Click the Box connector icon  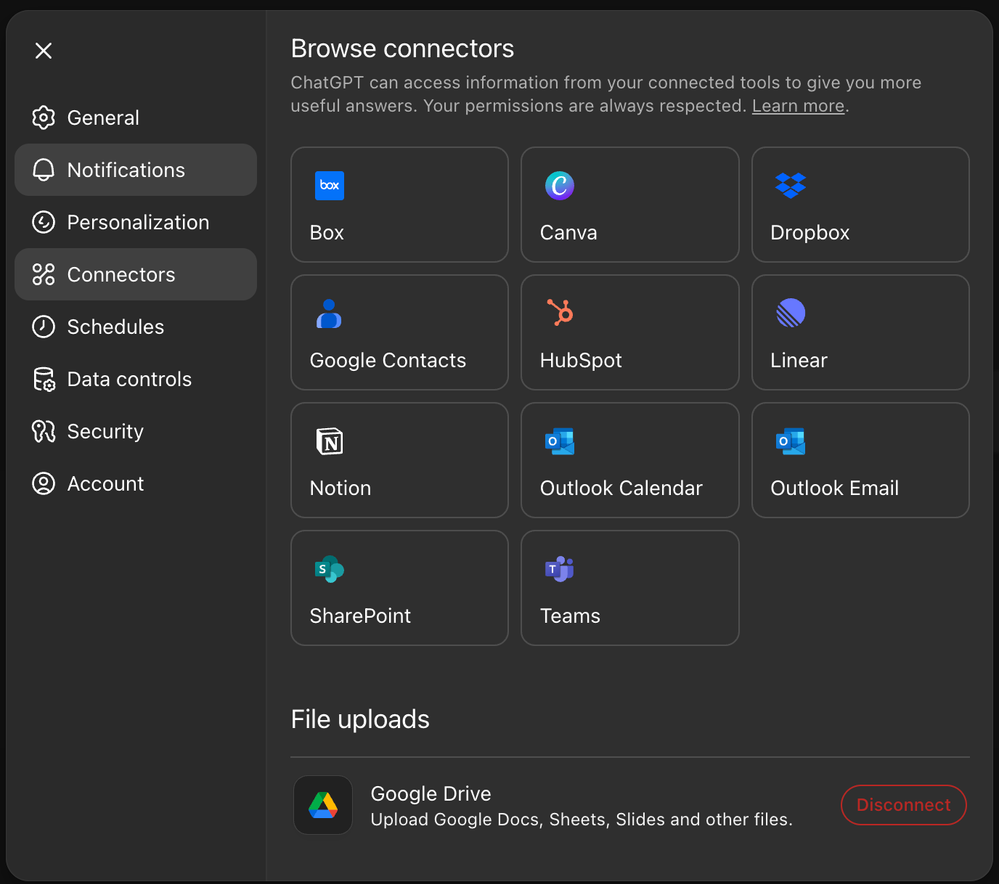[x=329, y=185]
